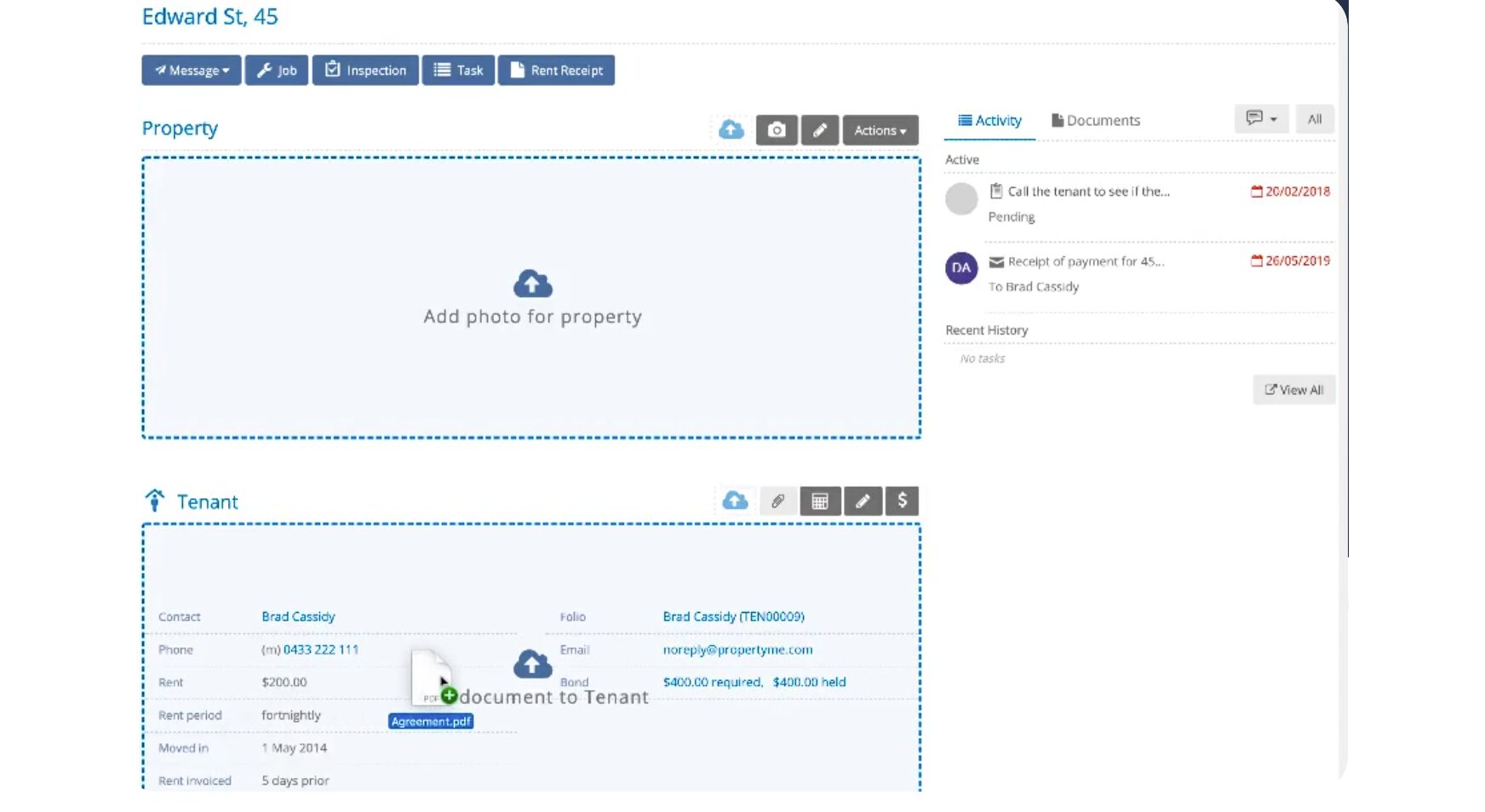Open the Message dropdown button
This screenshot has height=812, width=1485.
[192, 71]
